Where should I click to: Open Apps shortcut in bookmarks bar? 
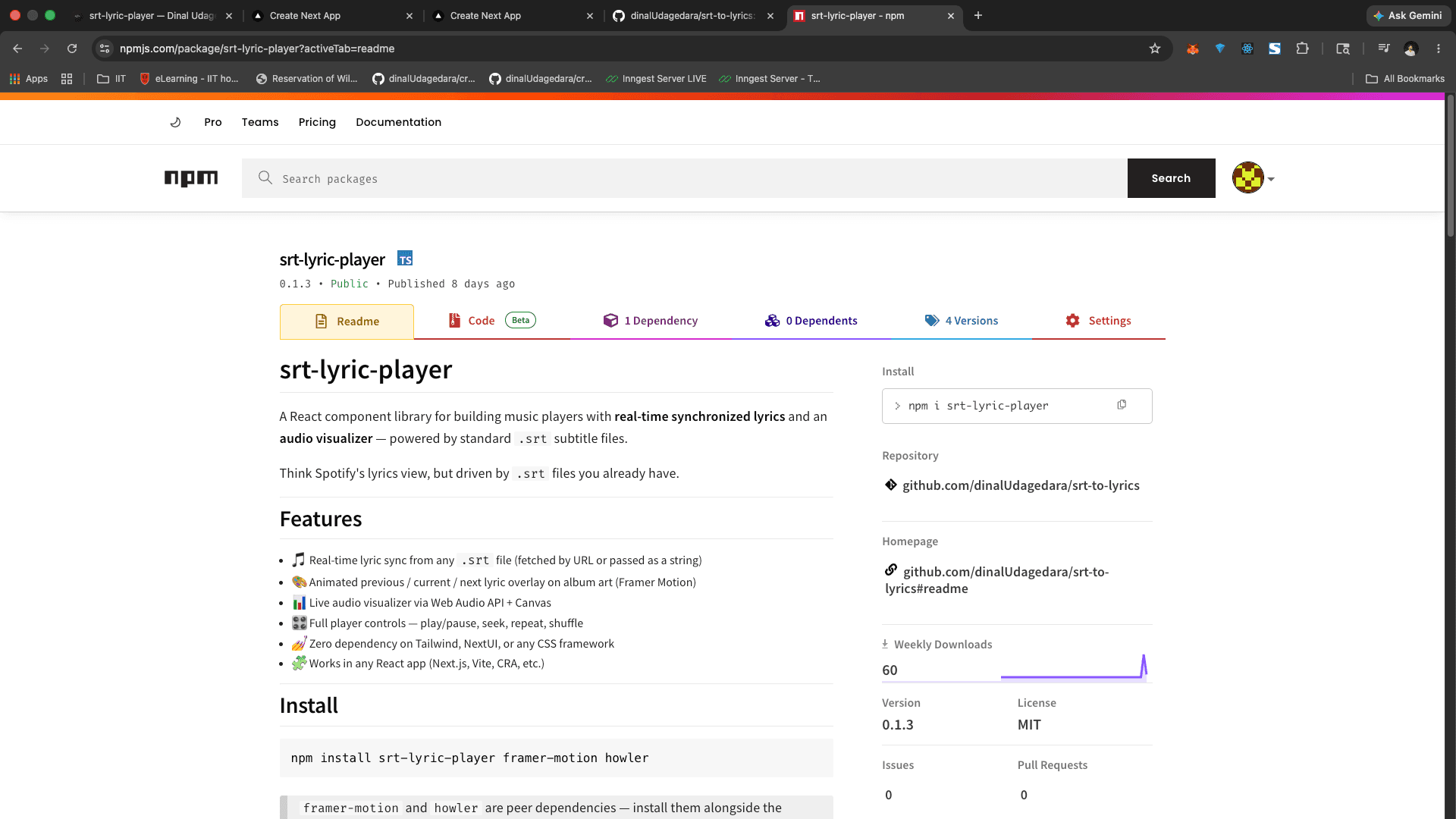coord(28,79)
